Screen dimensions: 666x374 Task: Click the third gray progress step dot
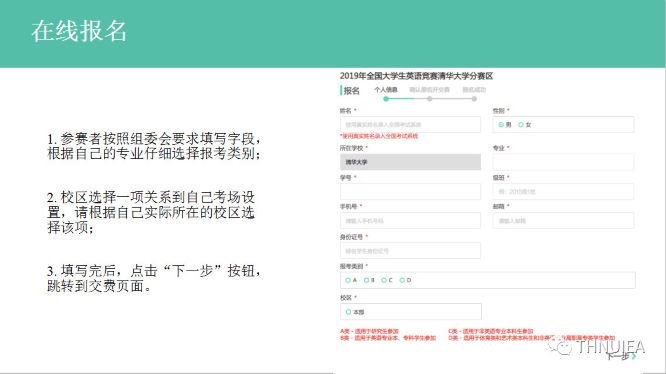(x=474, y=99)
